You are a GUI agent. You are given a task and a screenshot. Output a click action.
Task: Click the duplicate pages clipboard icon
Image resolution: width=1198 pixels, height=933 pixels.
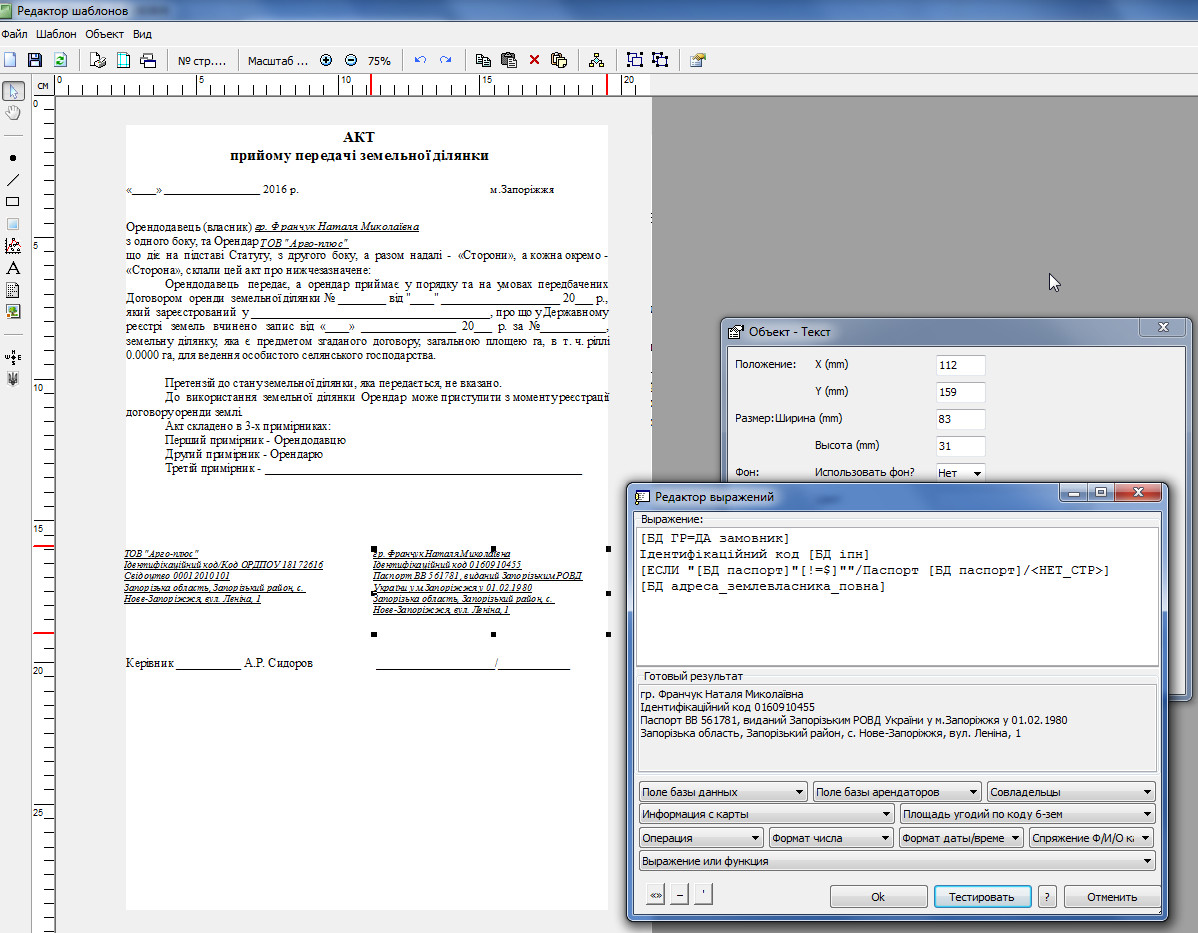pyautogui.click(x=559, y=60)
